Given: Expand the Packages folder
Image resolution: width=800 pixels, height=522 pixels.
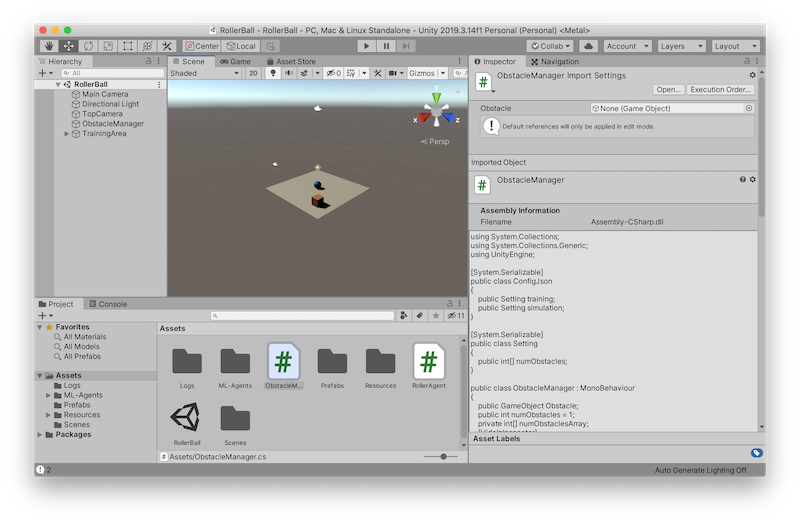Looking at the screenshot, I should (40, 434).
